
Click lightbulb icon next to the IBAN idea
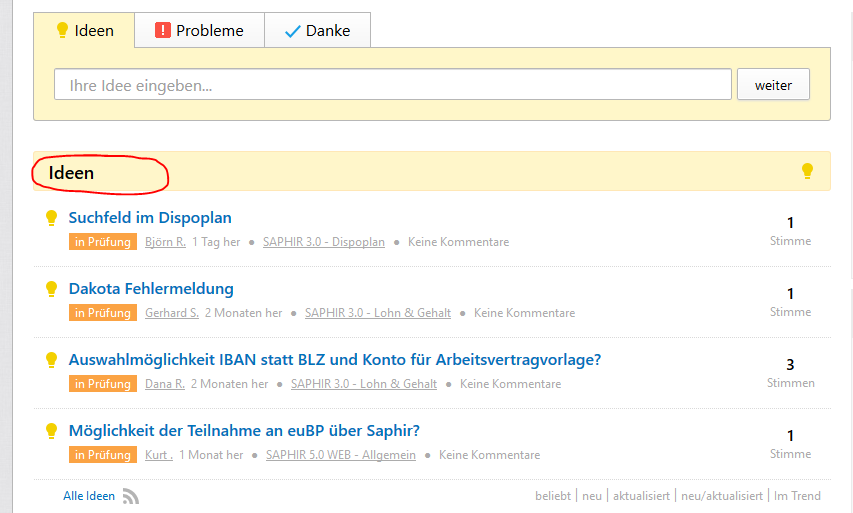click(52, 360)
